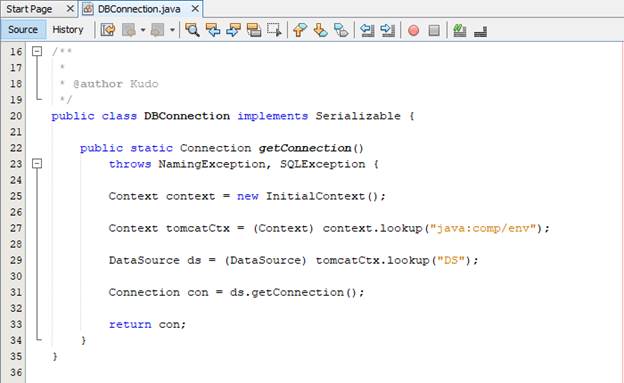Click the Uncomment lines icon

pyautogui.click(x=481, y=31)
